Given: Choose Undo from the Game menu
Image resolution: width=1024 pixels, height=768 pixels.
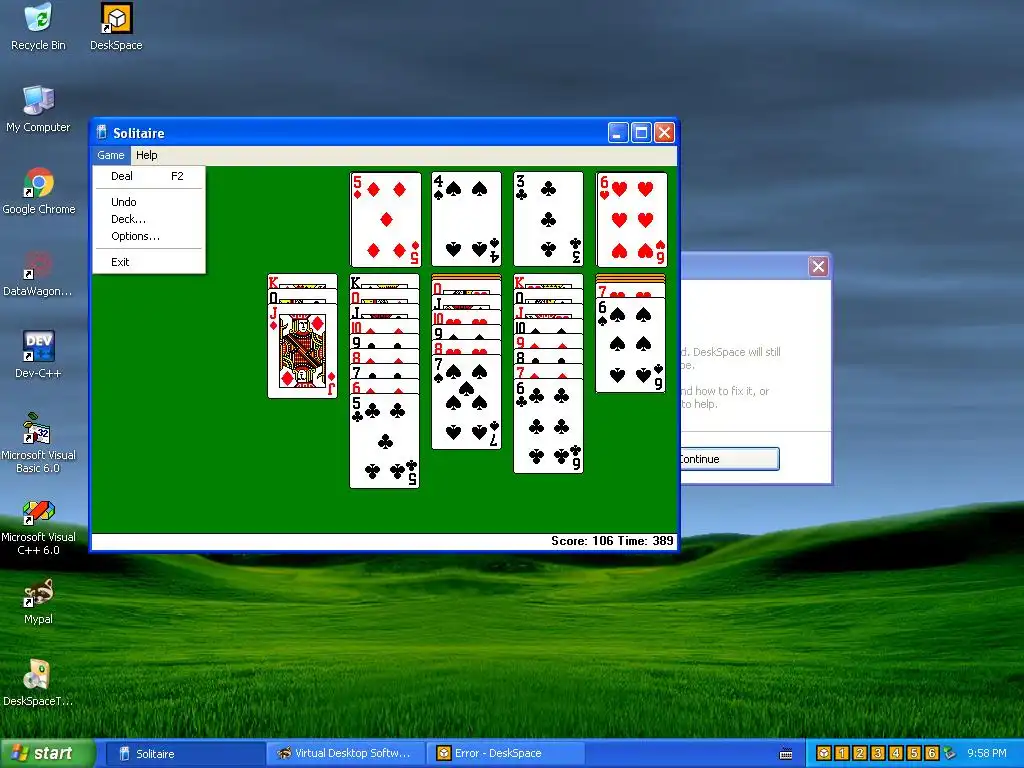Looking at the screenshot, I should (x=149, y=202).
